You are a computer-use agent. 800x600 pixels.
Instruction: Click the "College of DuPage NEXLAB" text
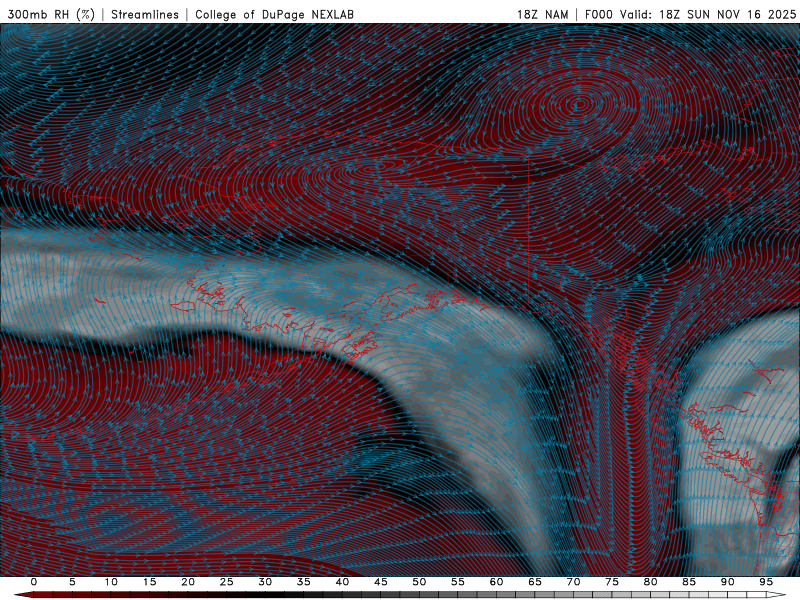point(274,14)
